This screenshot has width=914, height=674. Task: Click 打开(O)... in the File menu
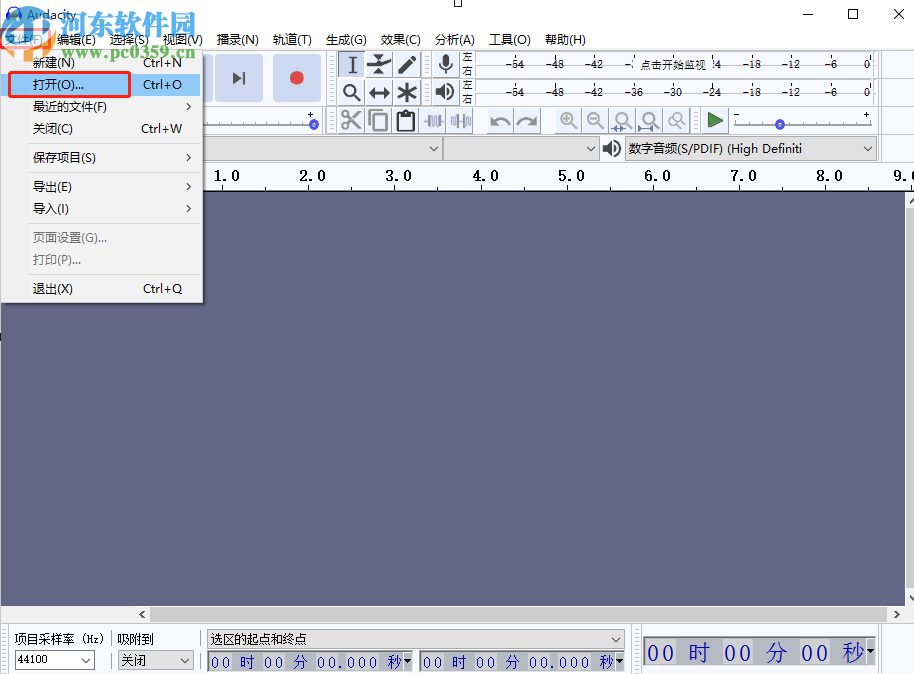[70, 85]
